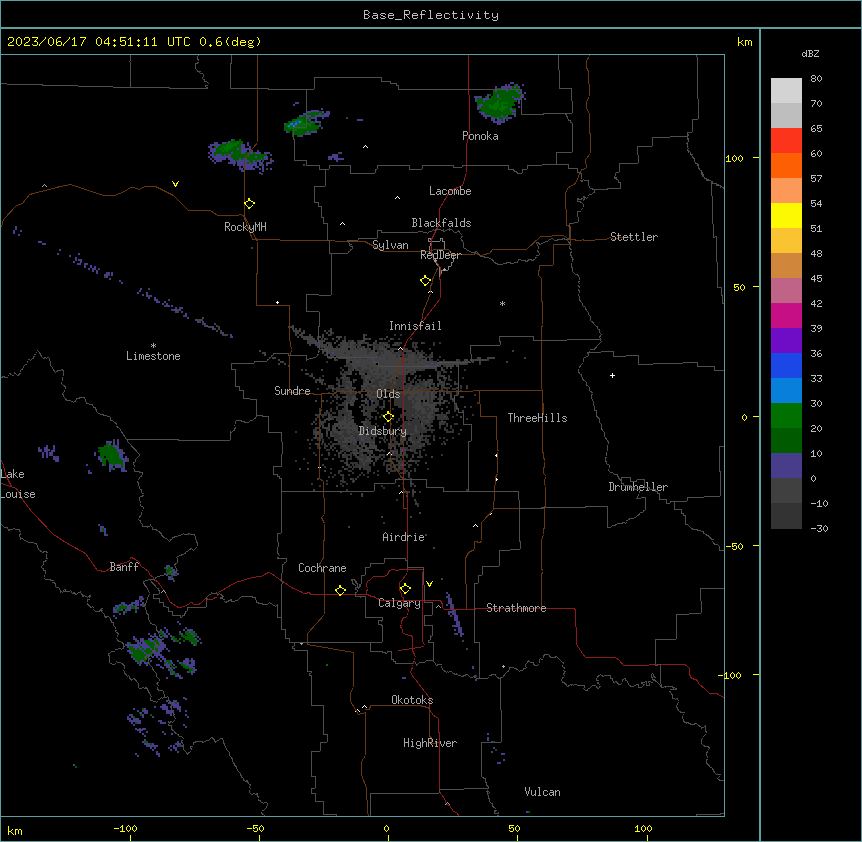Screen dimensions: 862x842
Task: Click the dBZ legend heading
Action: click(x=810, y=54)
